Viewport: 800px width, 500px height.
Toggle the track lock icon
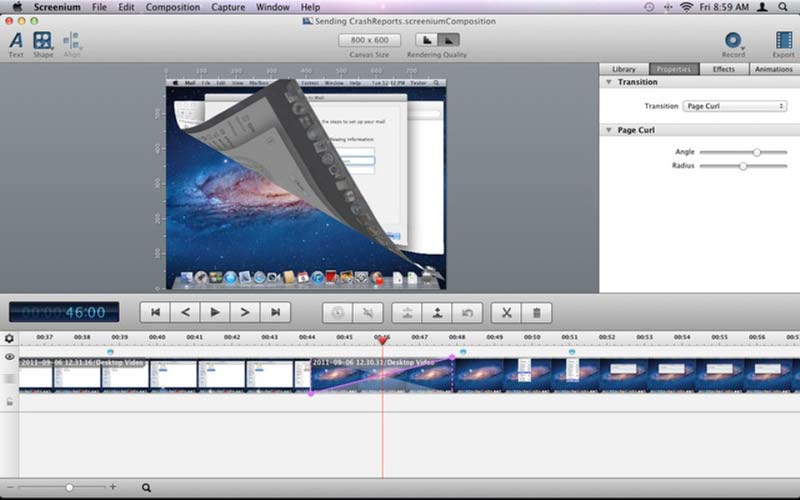tap(10, 401)
